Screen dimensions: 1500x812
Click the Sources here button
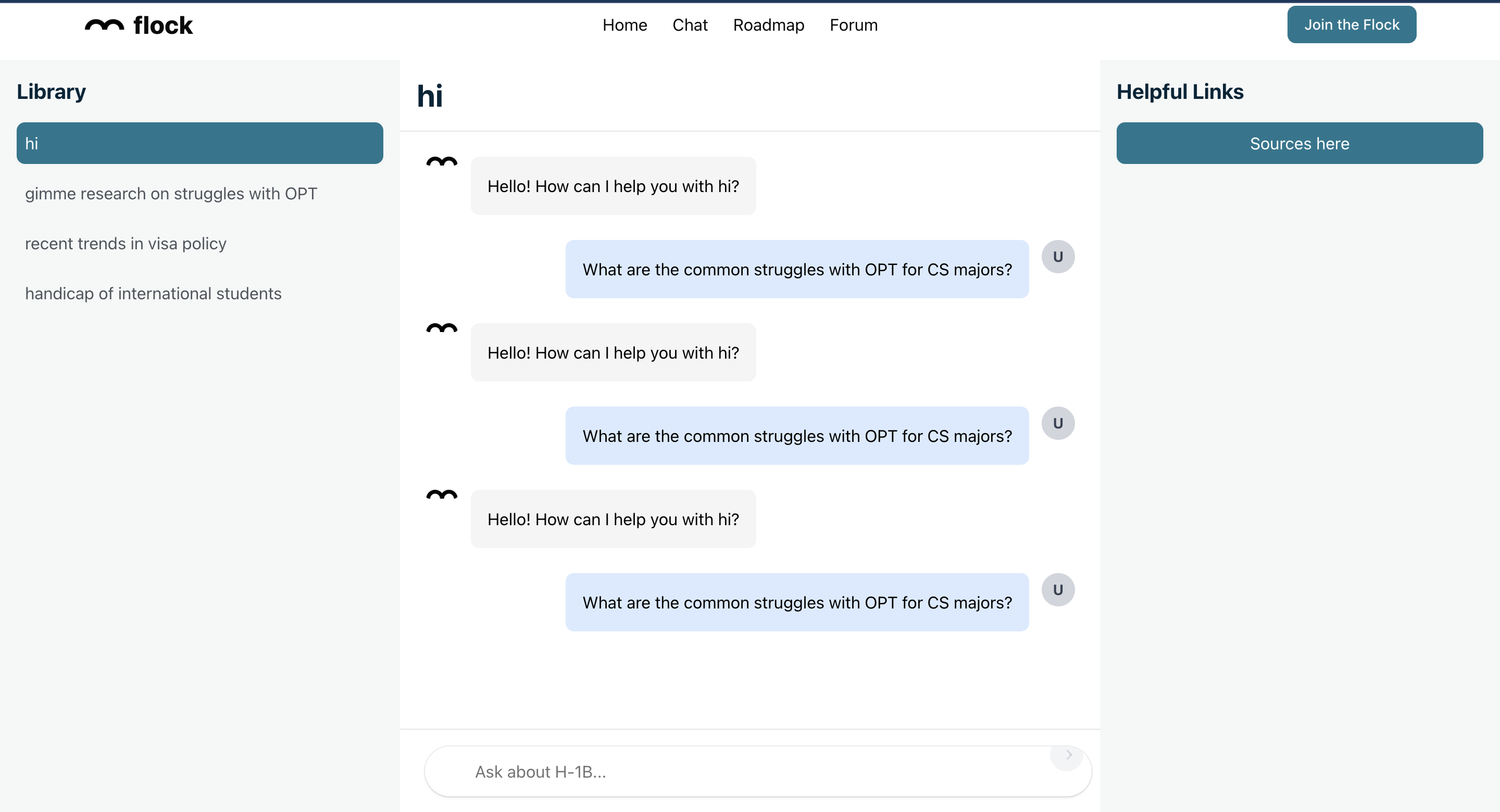[x=1299, y=143]
